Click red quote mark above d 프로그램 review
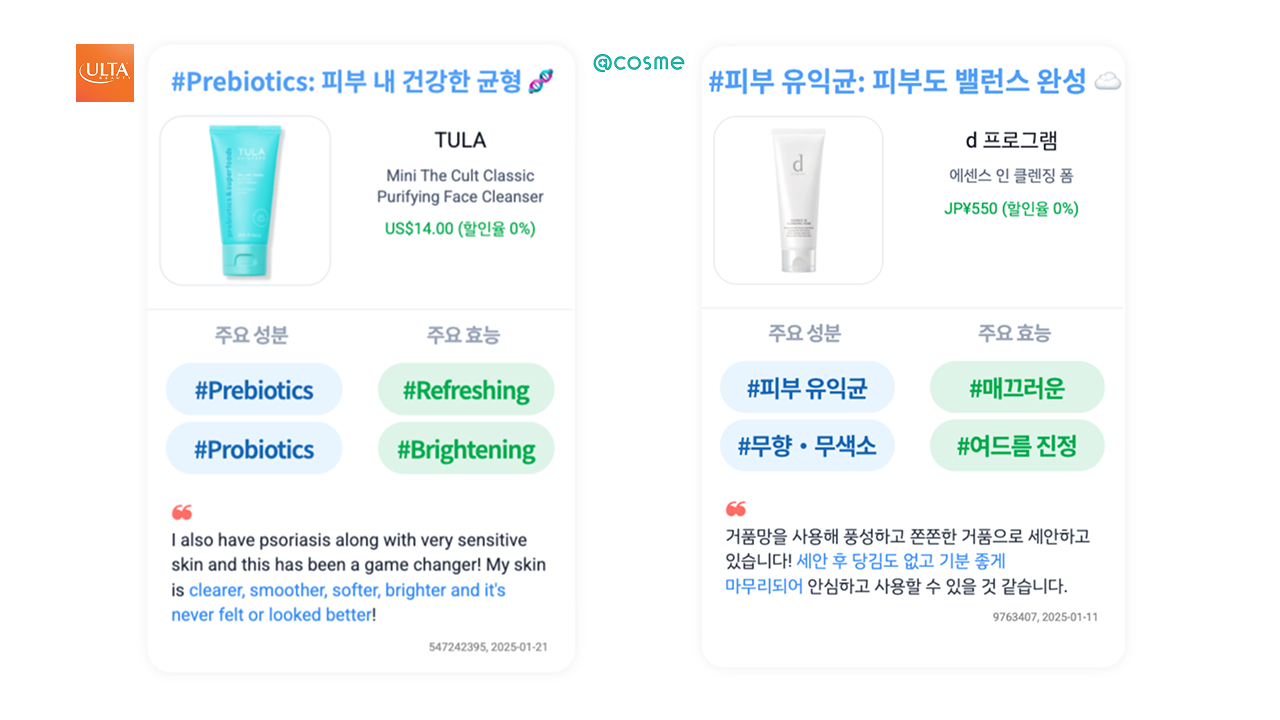1280x720 pixels. (x=735, y=509)
